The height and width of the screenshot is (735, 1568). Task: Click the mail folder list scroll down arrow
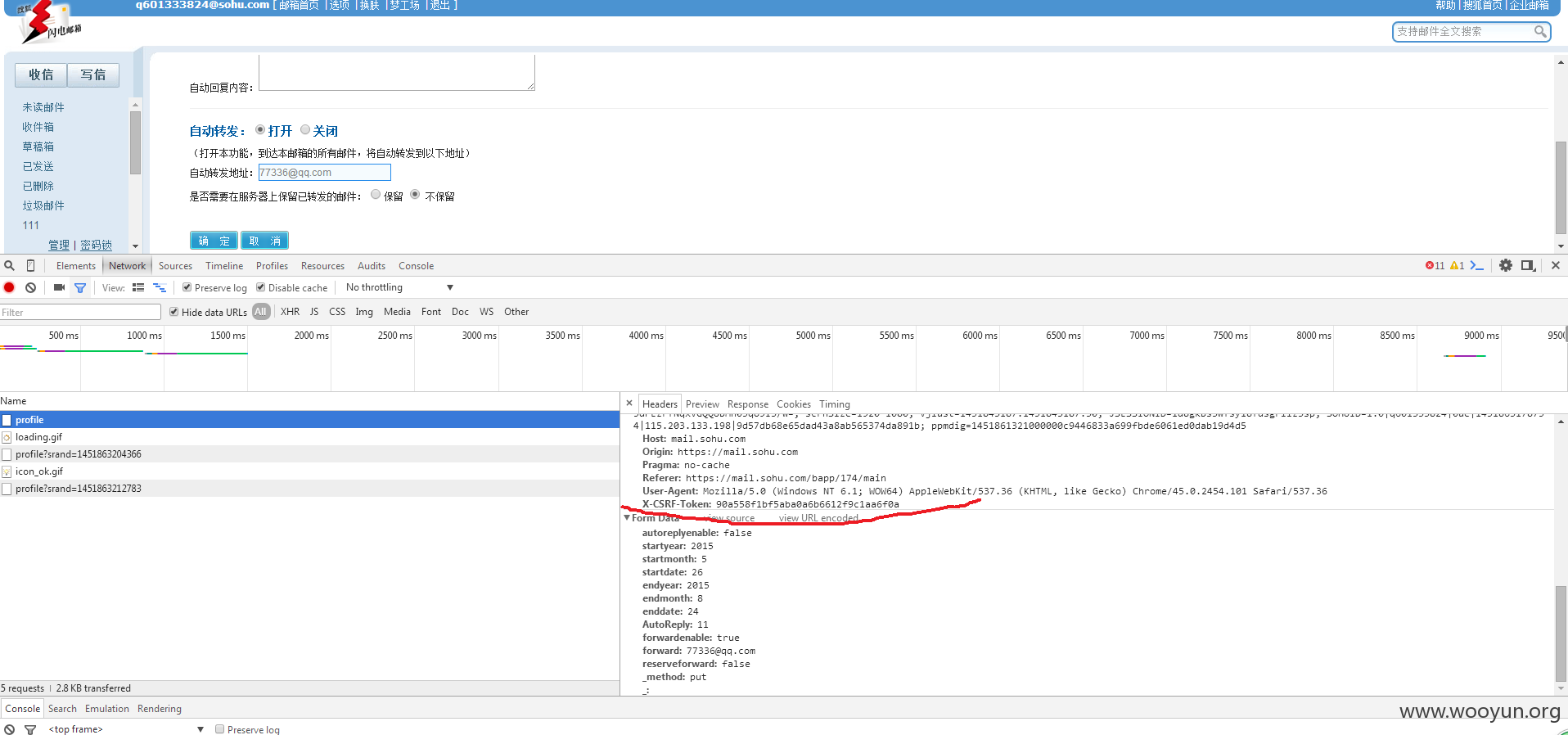pyautogui.click(x=135, y=246)
